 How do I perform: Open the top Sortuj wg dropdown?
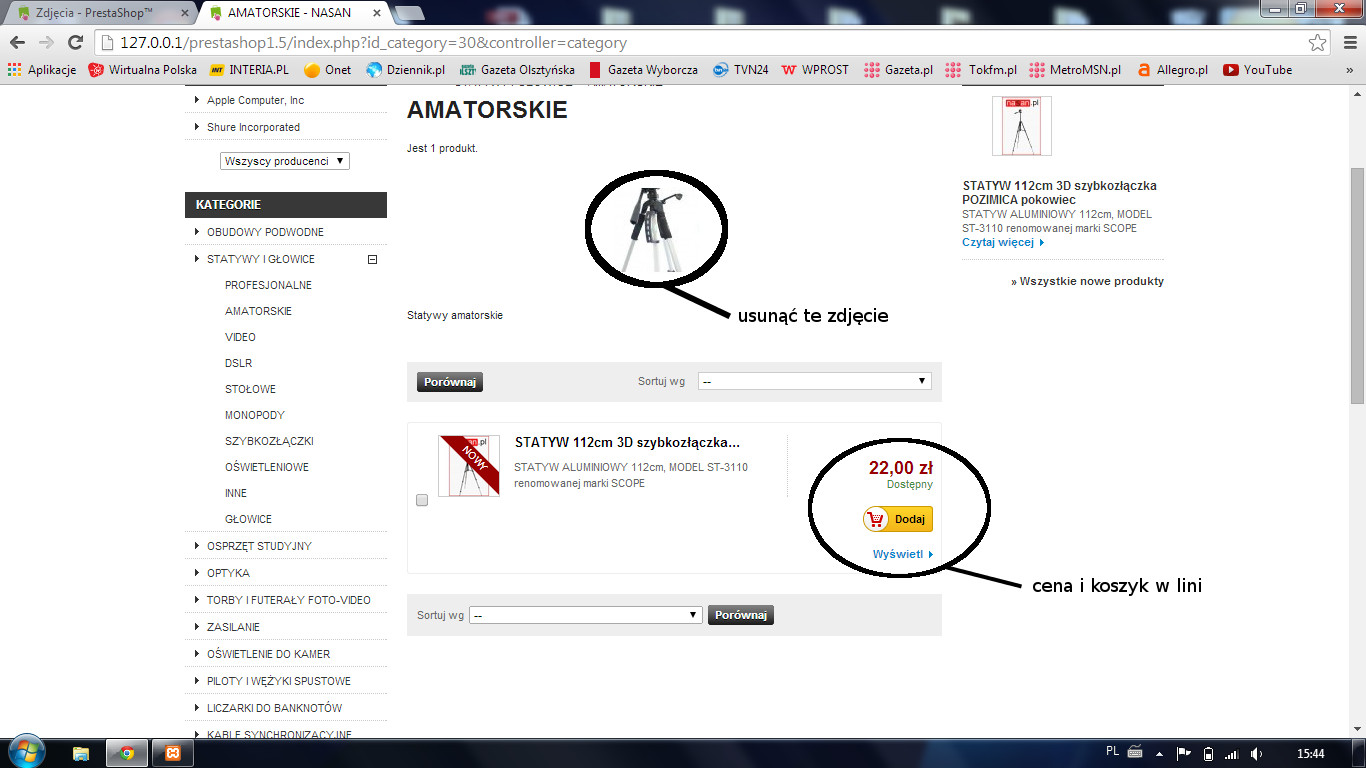(x=815, y=381)
